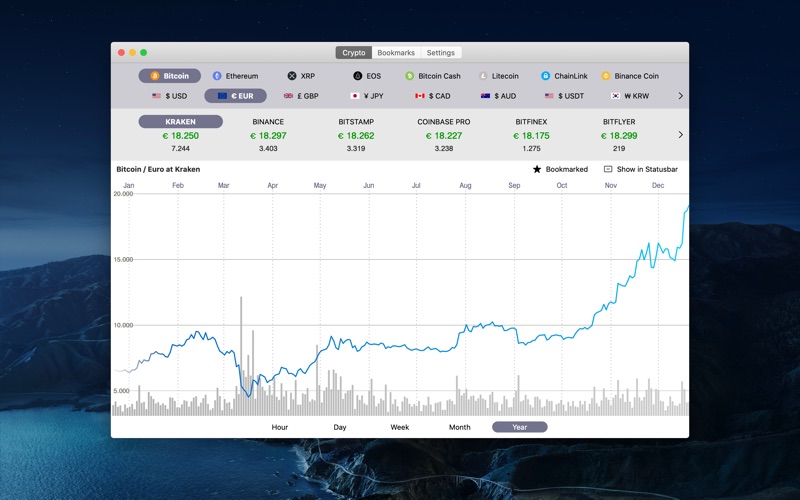
Task: Click the Coinbase Pro price € 18.227
Action: pos(444,136)
